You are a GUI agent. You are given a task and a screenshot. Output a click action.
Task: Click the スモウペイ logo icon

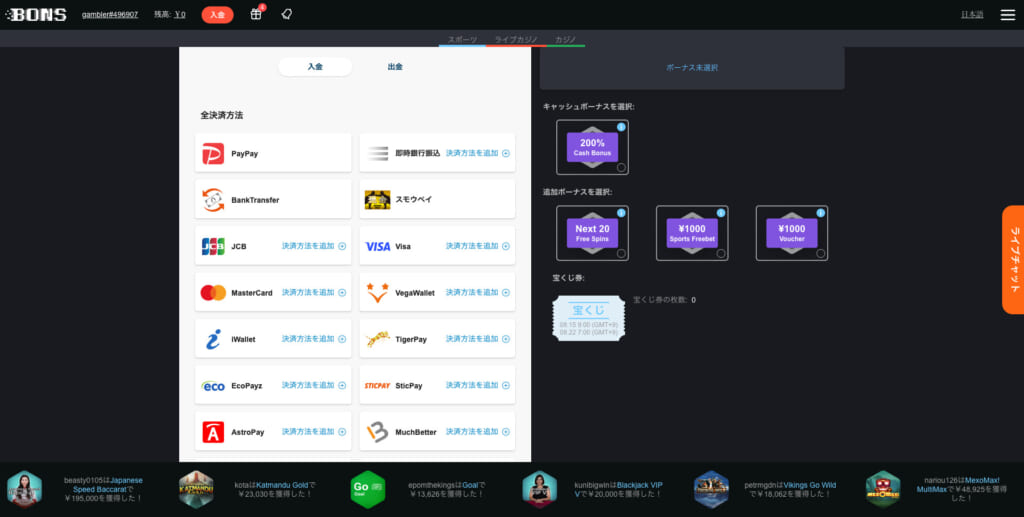(377, 200)
